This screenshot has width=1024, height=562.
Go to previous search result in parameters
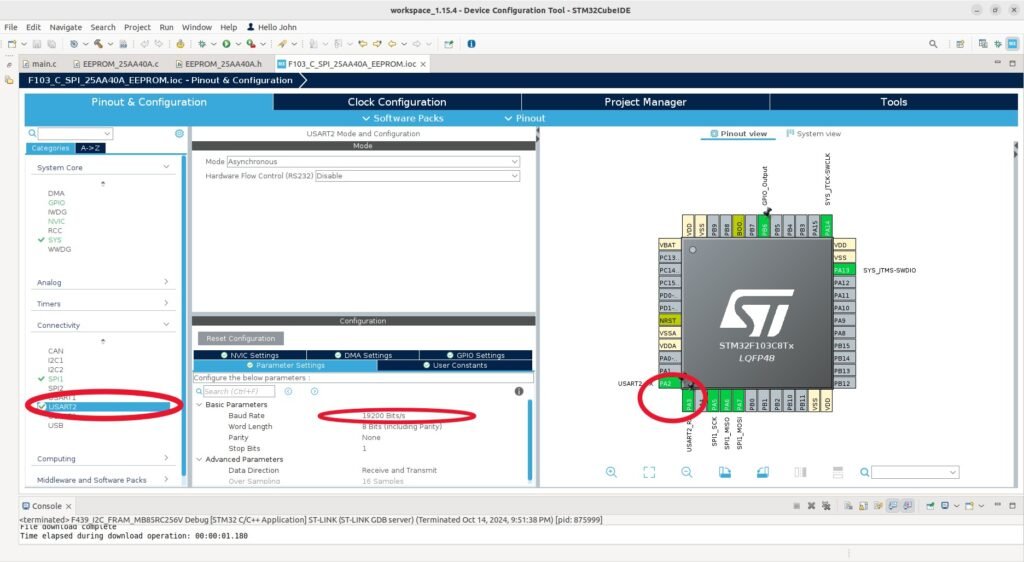288,391
